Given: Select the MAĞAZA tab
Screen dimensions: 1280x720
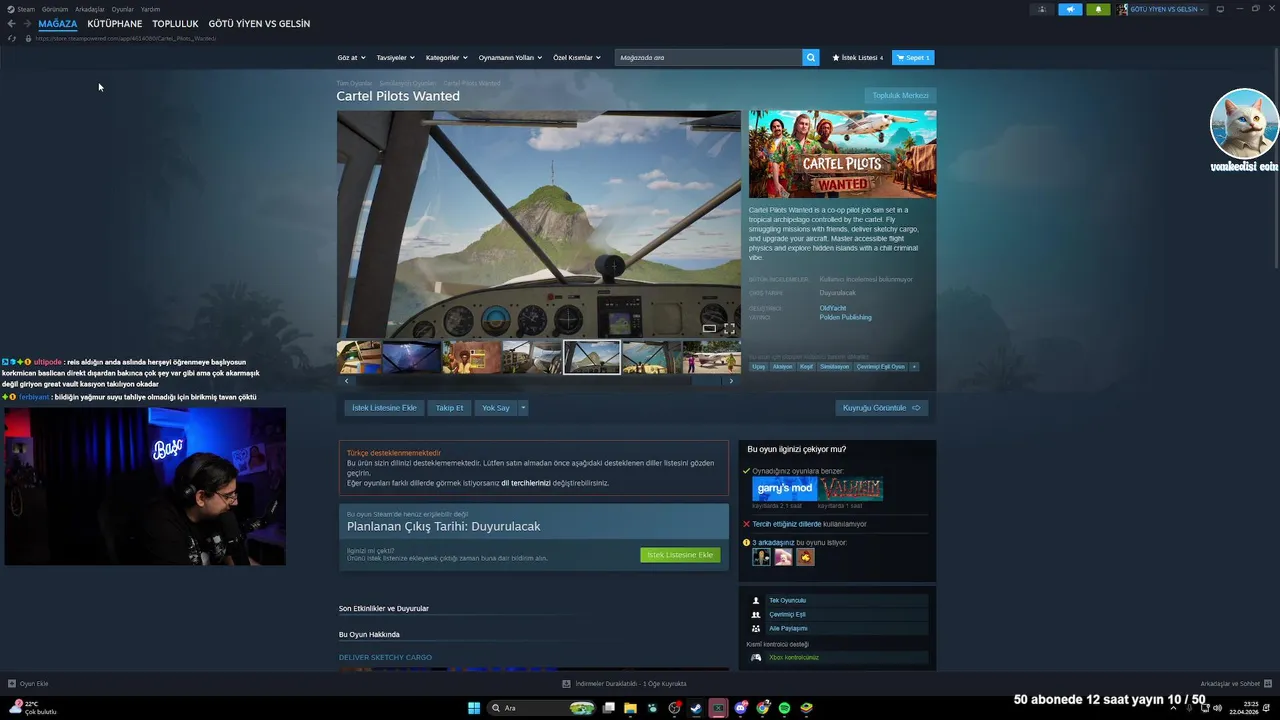Looking at the screenshot, I should pyautogui.click(x=58, y=24).
